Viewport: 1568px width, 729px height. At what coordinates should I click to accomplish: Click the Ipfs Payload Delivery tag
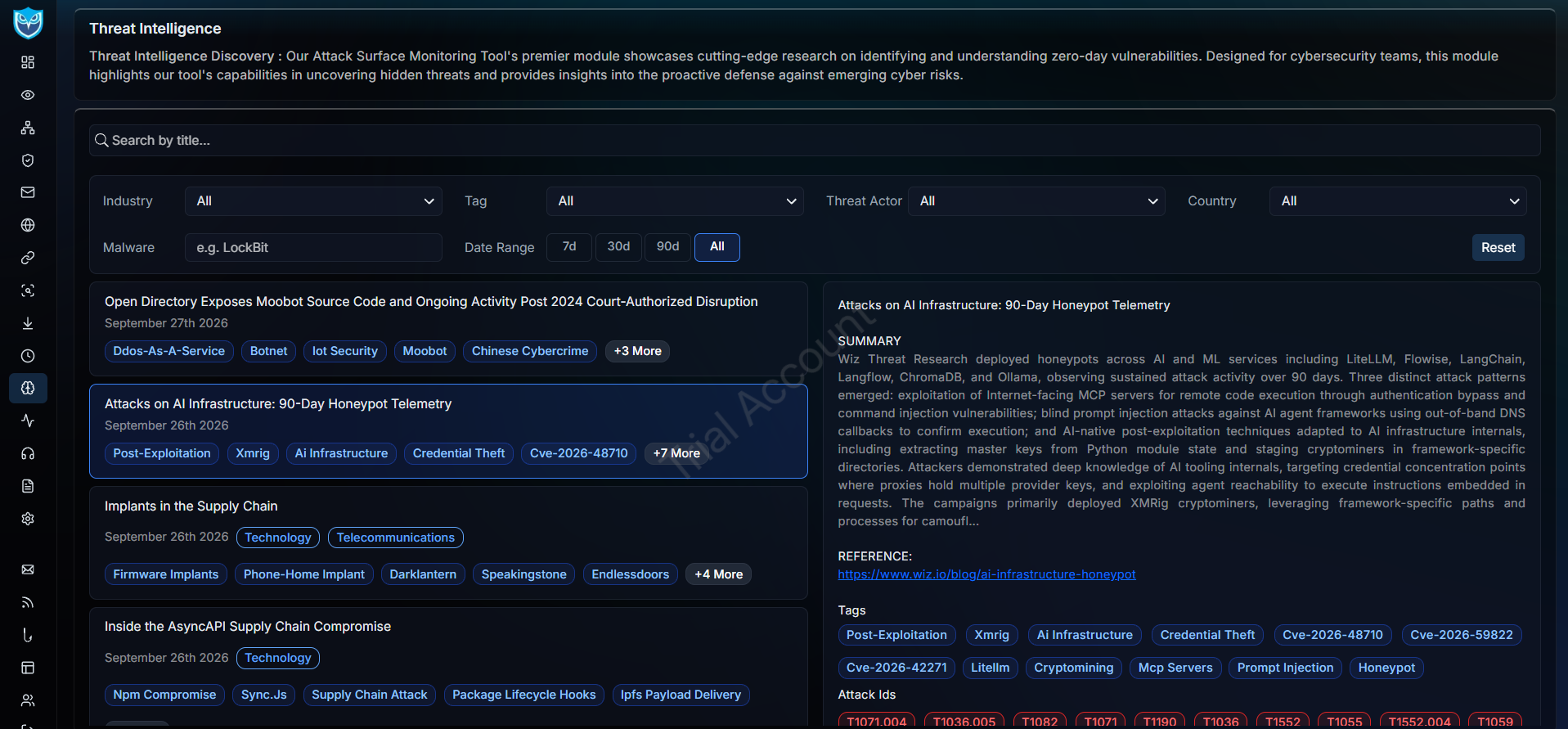[x=681, y=695]
